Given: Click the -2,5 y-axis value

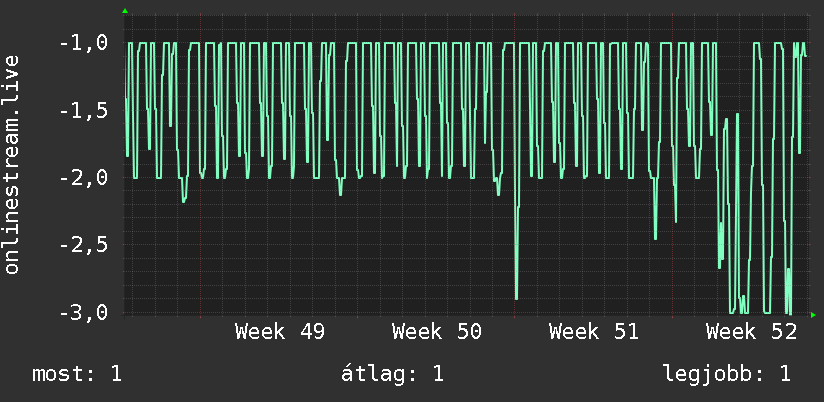Looking at the screenshot, I should 84,245.
